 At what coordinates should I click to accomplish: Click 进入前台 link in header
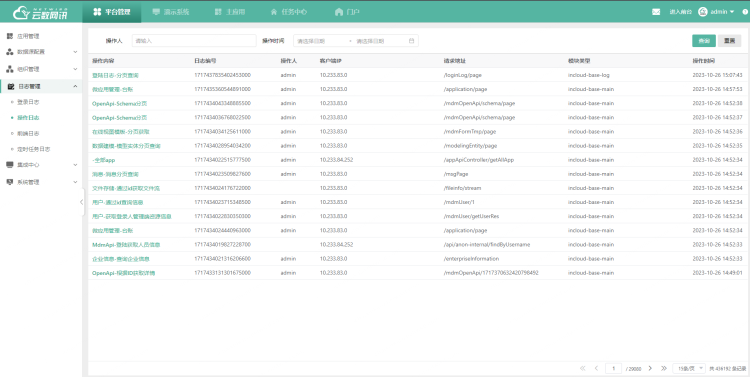pyautogui.click(x=680, y=12)
